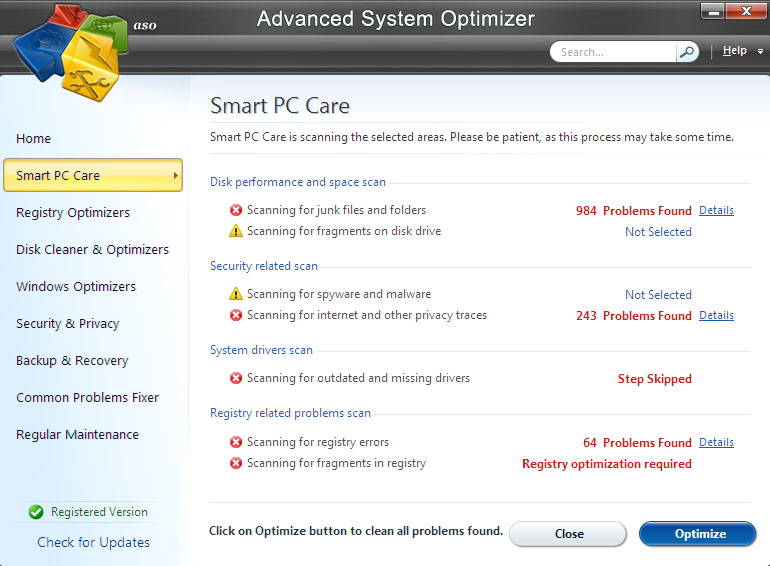Click red error icon beside fragments in registry
Image resolution: width=770 pixels, height=566 pixels.
[x=236, y=463]
